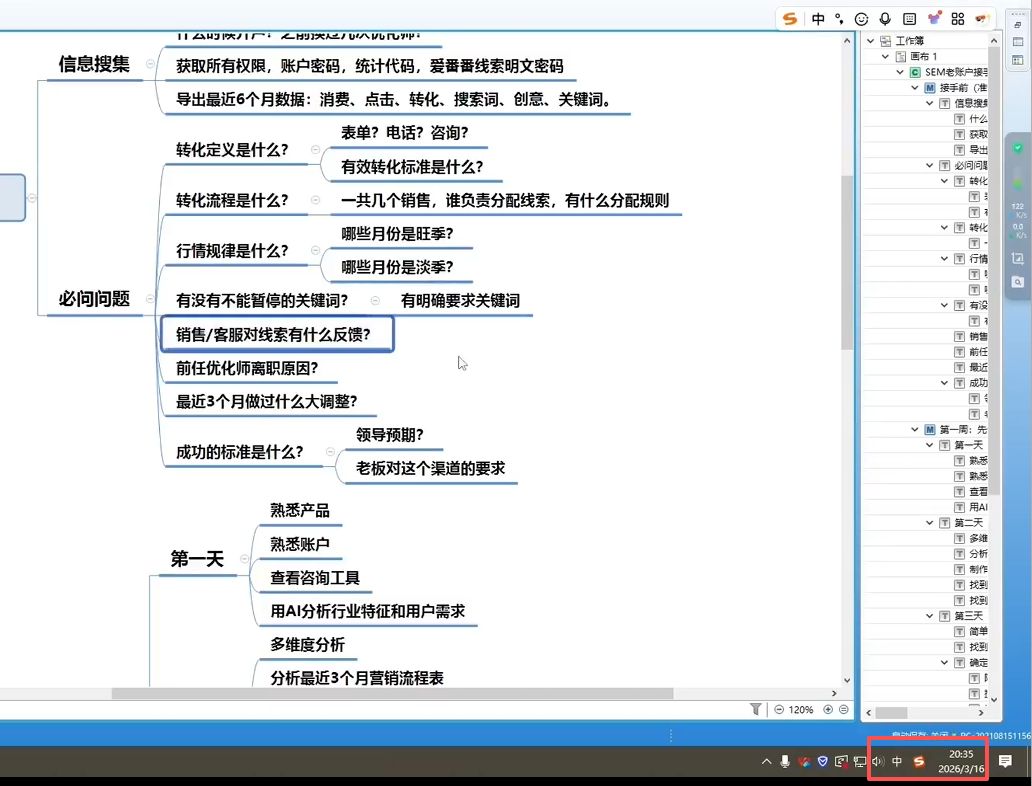The image size is (1032, 786).
Task: Select the 前任优化师离职原因 topic
Action: [247, 368]
